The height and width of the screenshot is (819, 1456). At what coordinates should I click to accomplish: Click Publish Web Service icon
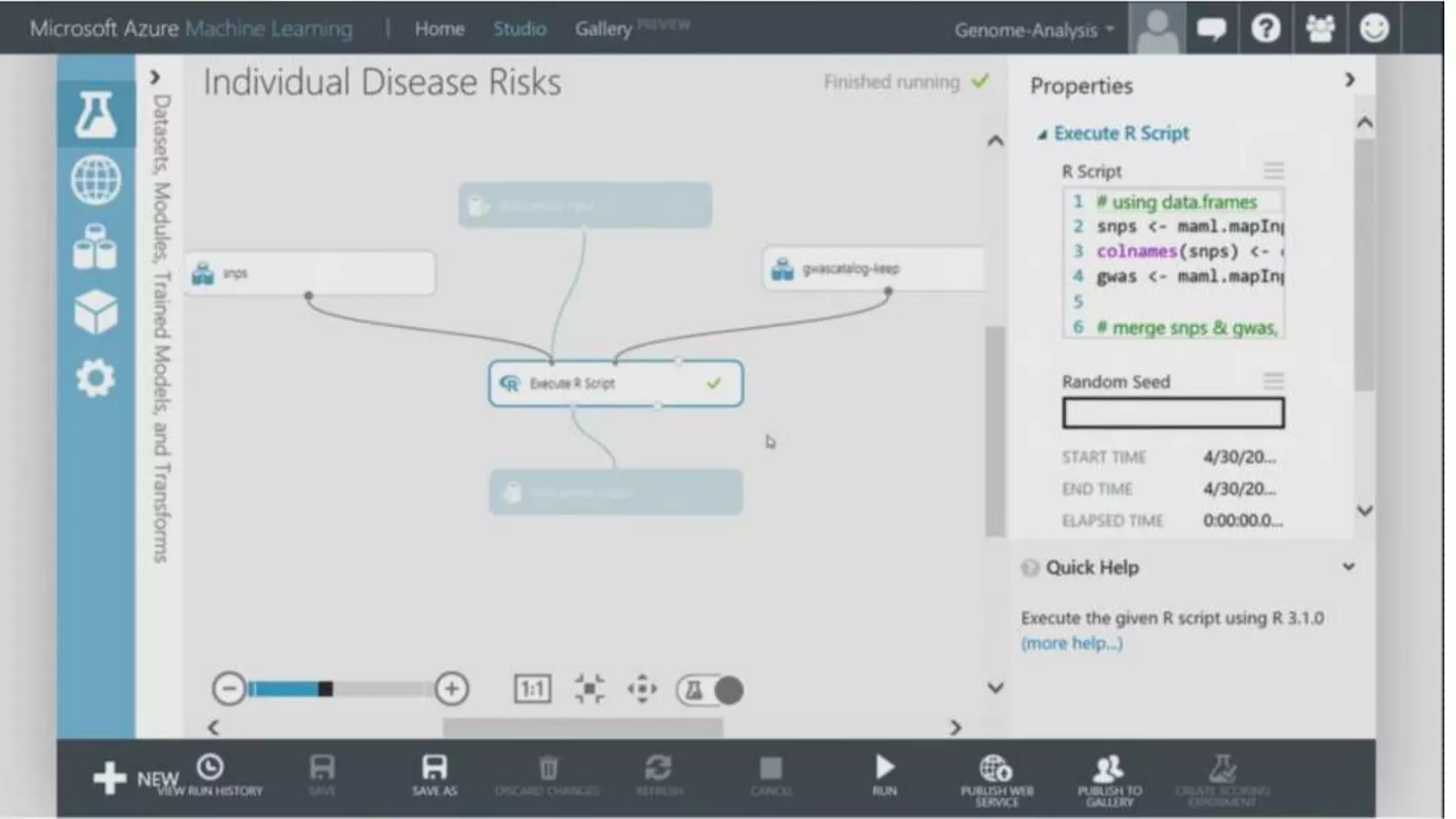pos(996,769)
